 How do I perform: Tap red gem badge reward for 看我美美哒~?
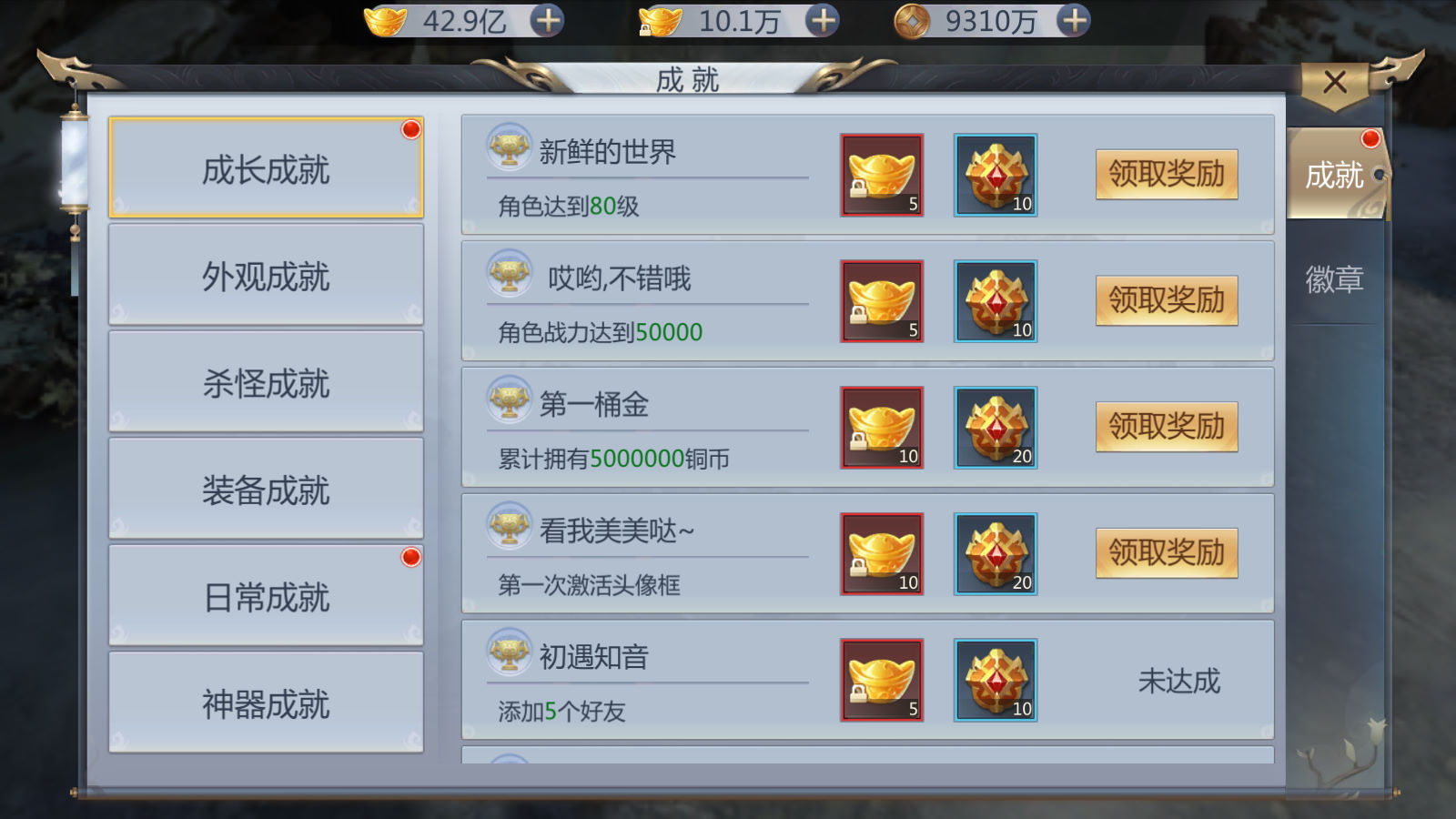point(996,554)
